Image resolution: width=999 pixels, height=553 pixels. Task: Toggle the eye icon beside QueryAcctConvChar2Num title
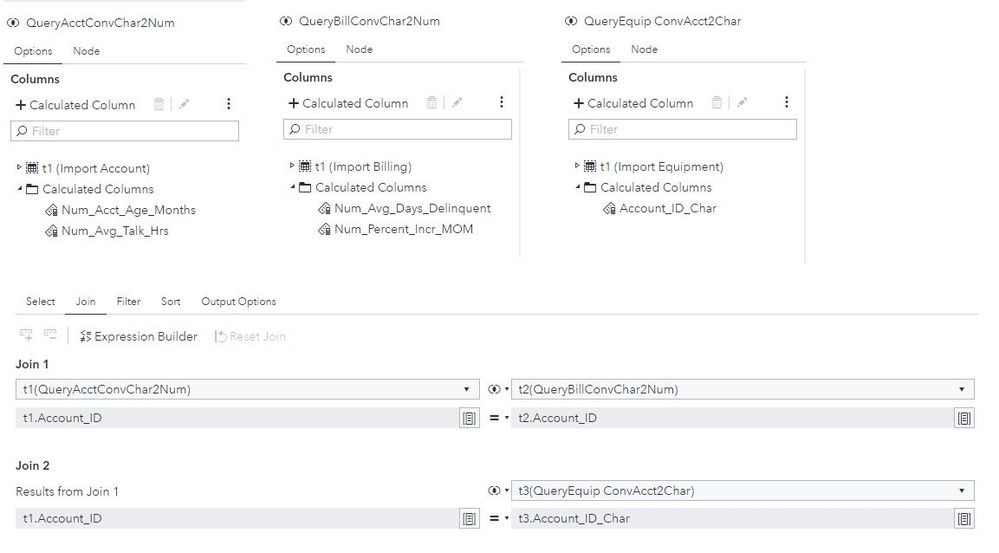coord(16,22)
